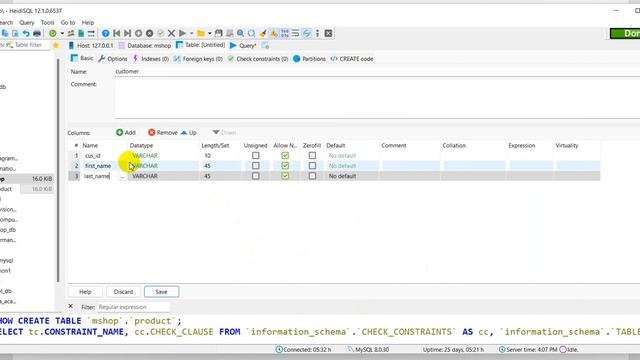Click the Delete row circled X icon

point(149,33)
